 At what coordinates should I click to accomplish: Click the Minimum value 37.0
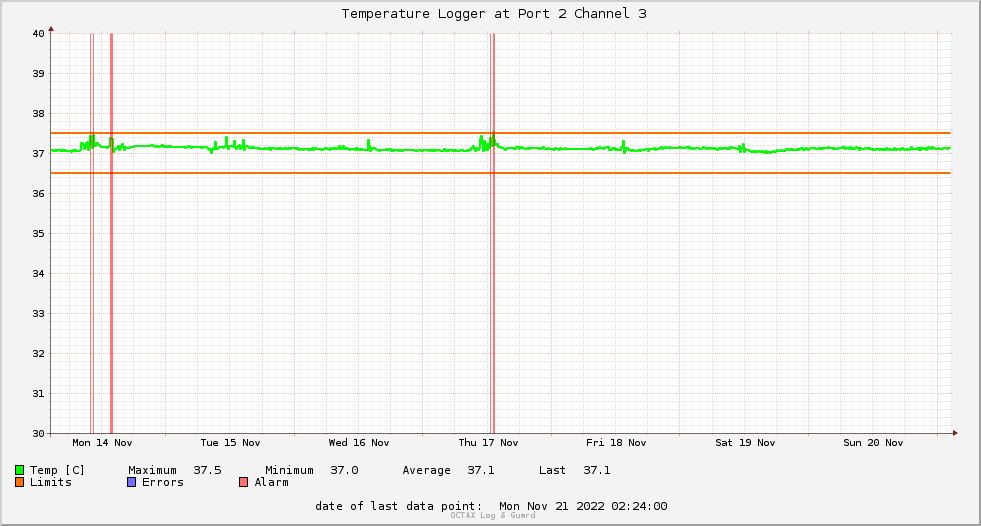click(344, 470)
